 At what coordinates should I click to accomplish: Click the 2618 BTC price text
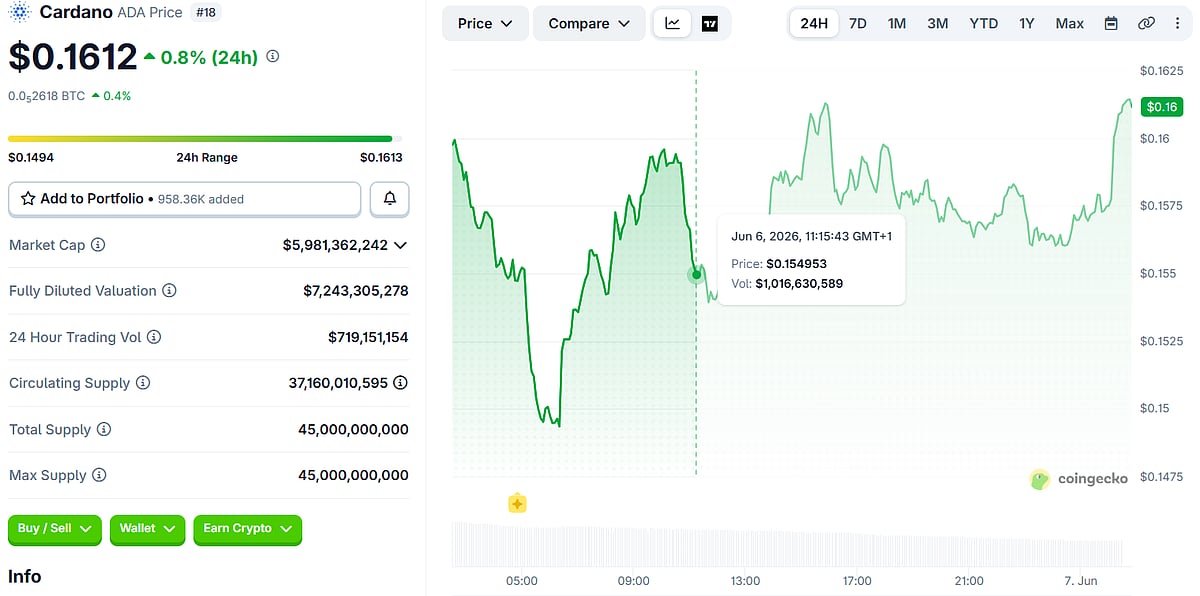46,96
